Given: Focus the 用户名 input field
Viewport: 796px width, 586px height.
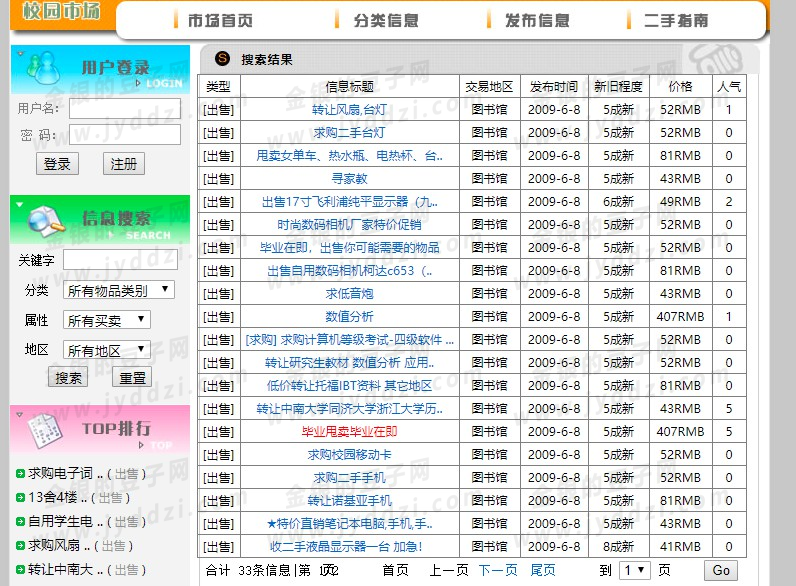Looking at the screenshot, I should pyautogui.click(x=125, y=109).
